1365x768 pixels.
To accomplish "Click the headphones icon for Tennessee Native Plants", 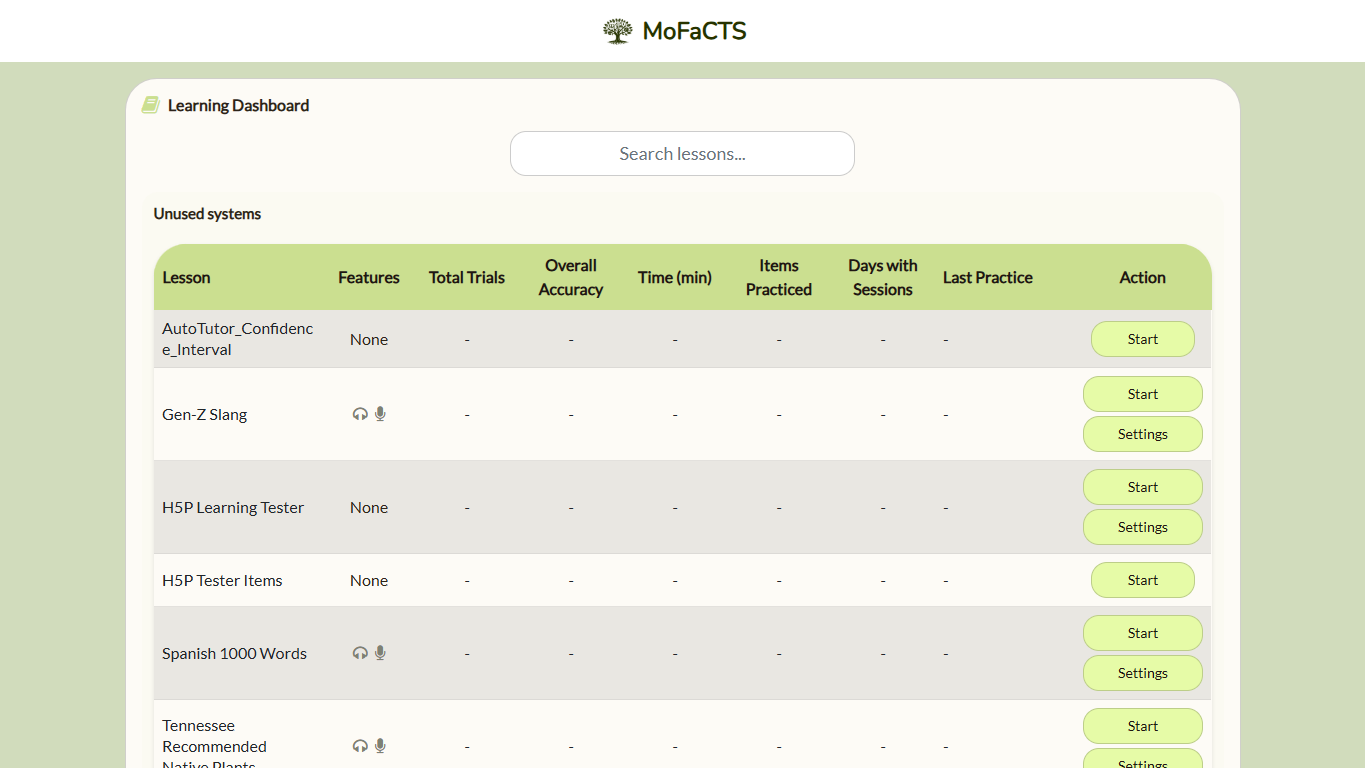I will [x=360, y=746].
